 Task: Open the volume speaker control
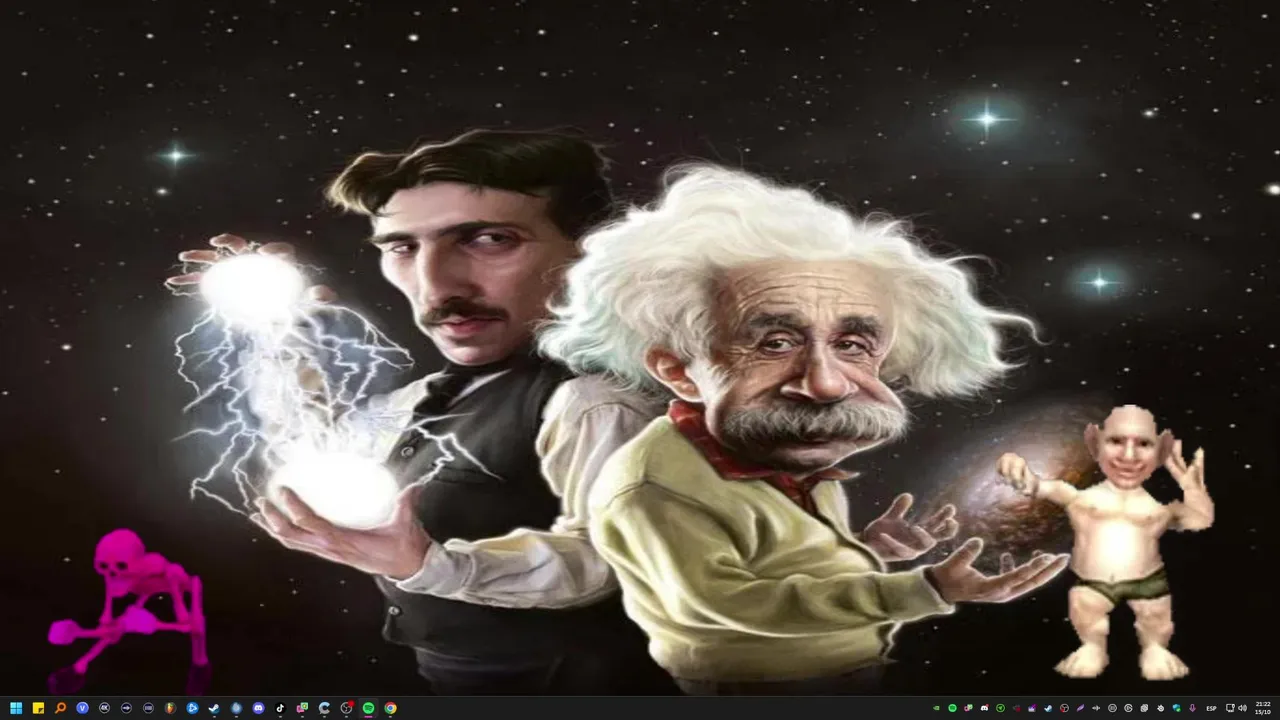[x=1242, y=708]
